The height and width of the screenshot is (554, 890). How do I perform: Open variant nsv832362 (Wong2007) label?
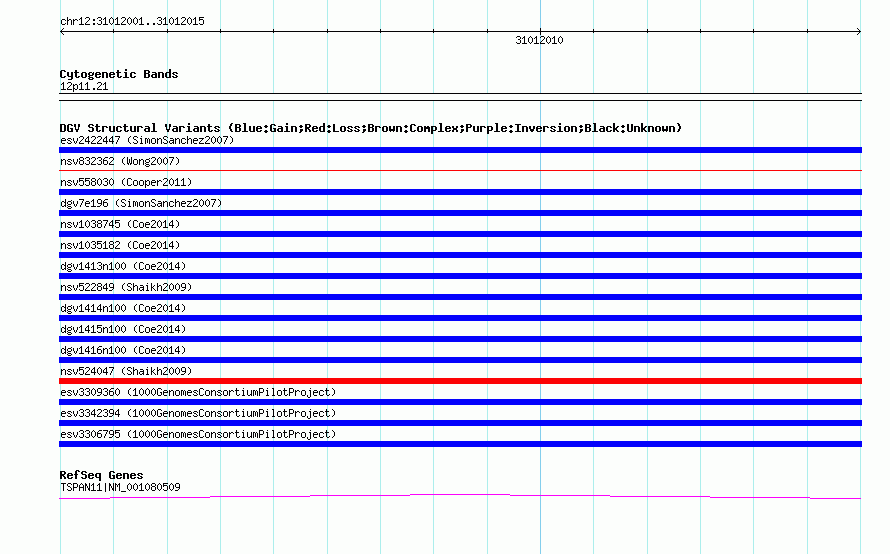120,161
